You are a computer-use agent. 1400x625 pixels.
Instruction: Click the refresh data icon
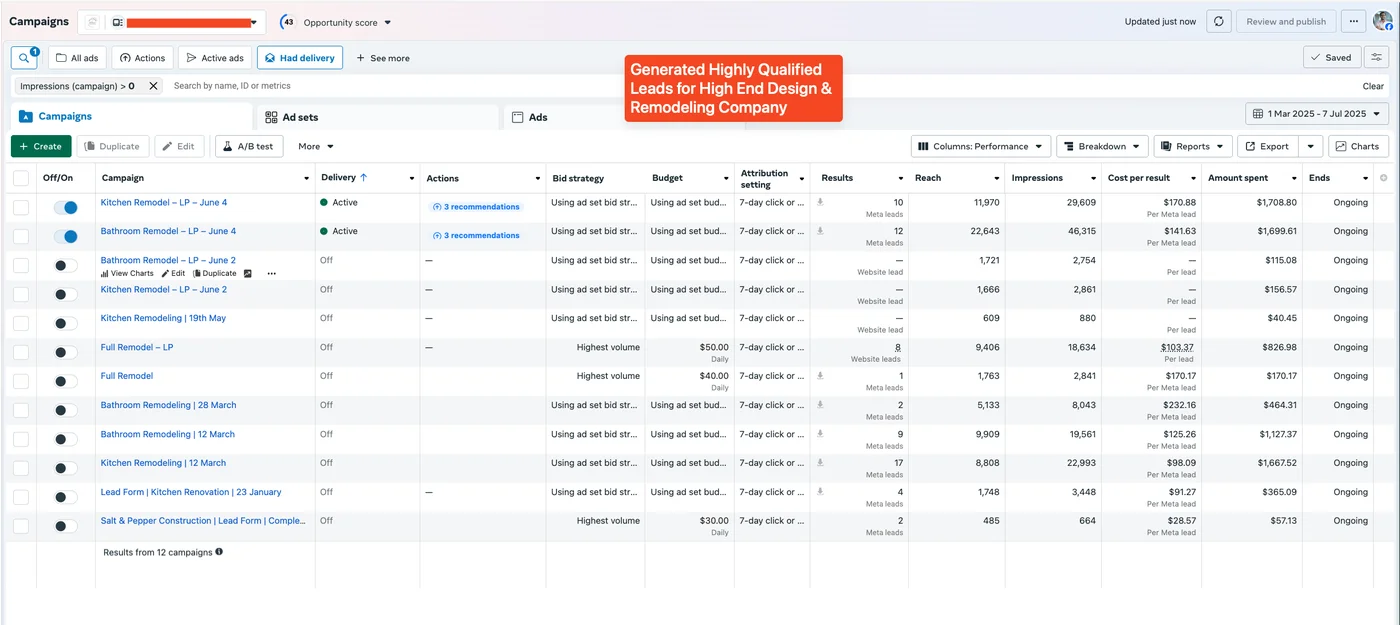click(1217, 21)
